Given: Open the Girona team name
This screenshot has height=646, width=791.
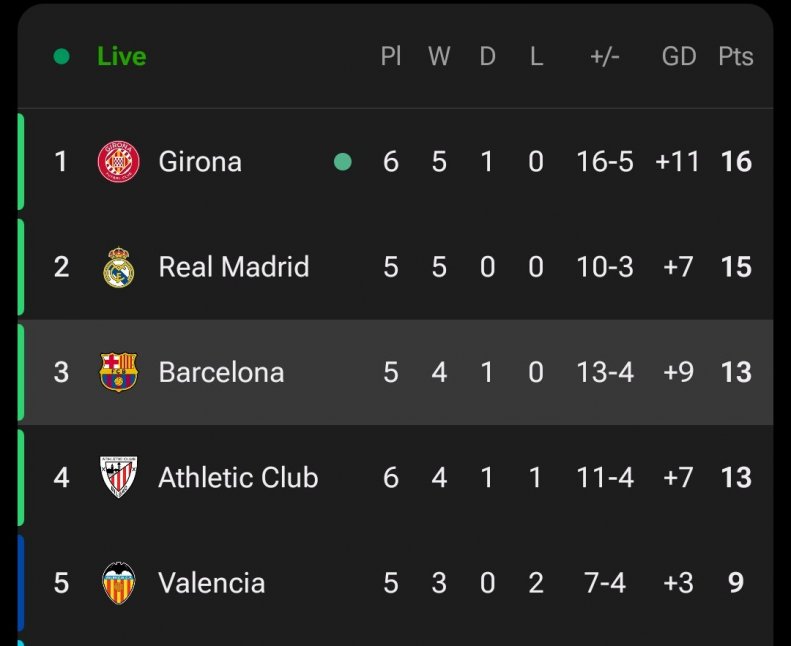Looking at the screenshot, I should (200, 162).
